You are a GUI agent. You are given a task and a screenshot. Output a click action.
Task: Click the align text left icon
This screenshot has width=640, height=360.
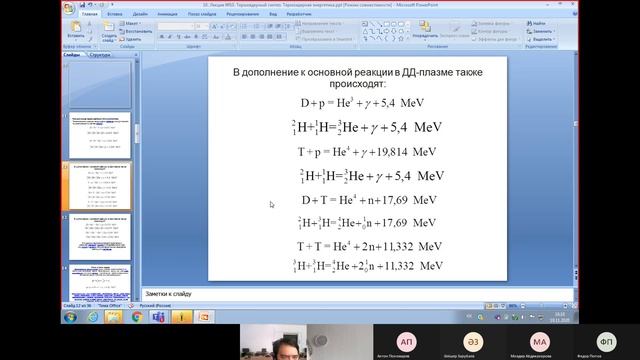point(244,37)
